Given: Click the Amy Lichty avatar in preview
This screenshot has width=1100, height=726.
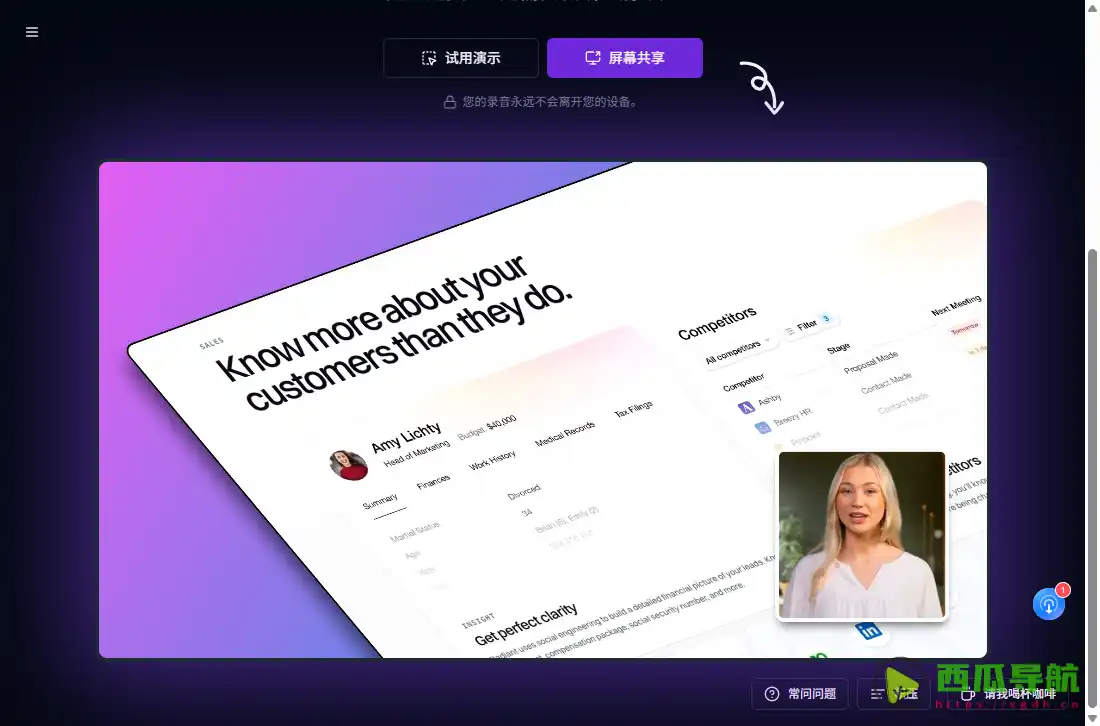Looking at the screenshot, I should coord(349,465).
